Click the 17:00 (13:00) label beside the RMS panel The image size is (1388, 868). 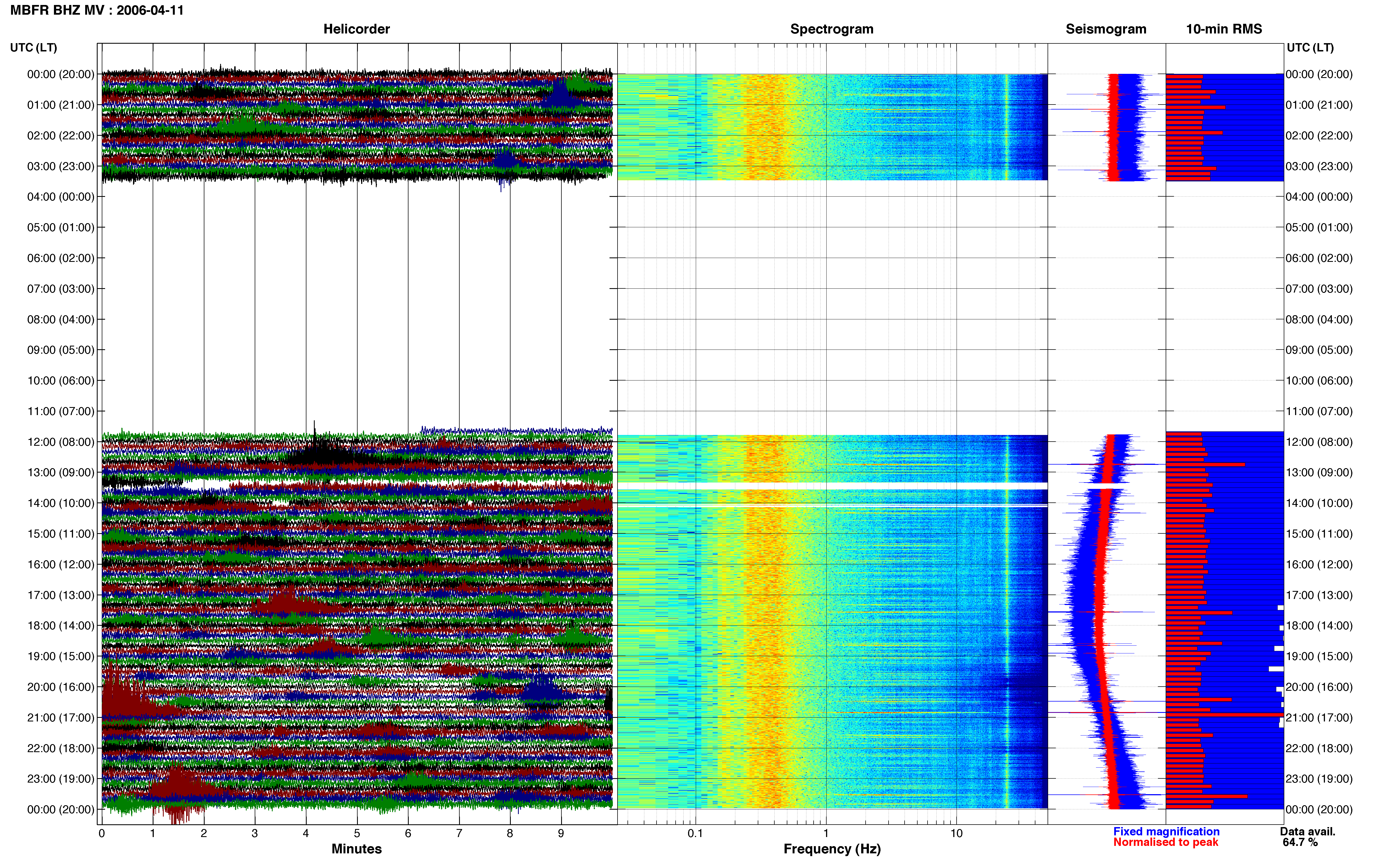pyautogui.click(x=1319, y=595)
